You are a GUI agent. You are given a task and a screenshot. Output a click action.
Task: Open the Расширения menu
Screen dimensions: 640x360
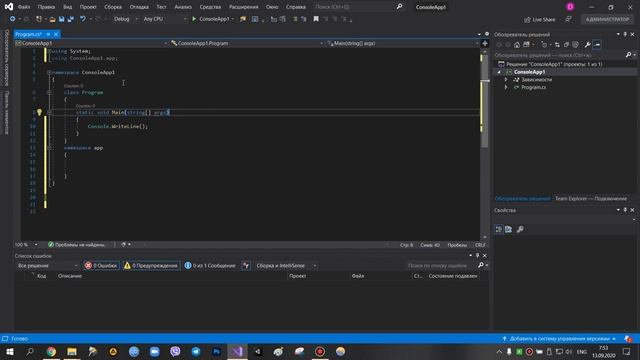tap(243, 7)
